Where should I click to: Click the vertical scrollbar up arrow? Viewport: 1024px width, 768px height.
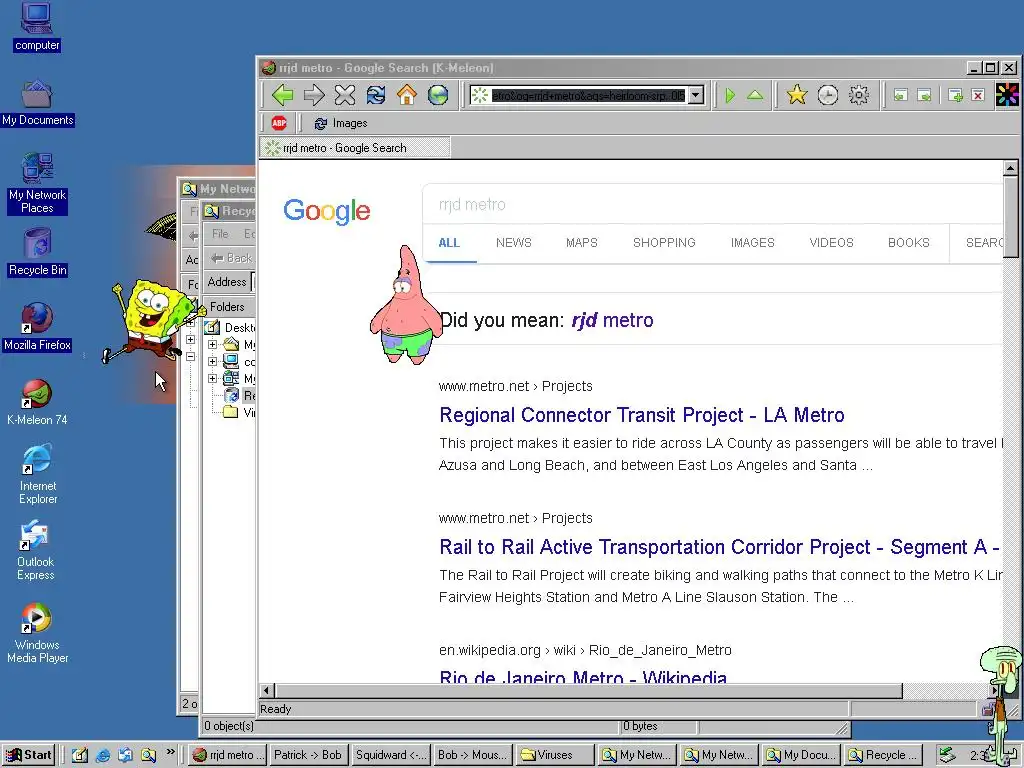point(1010,168)
